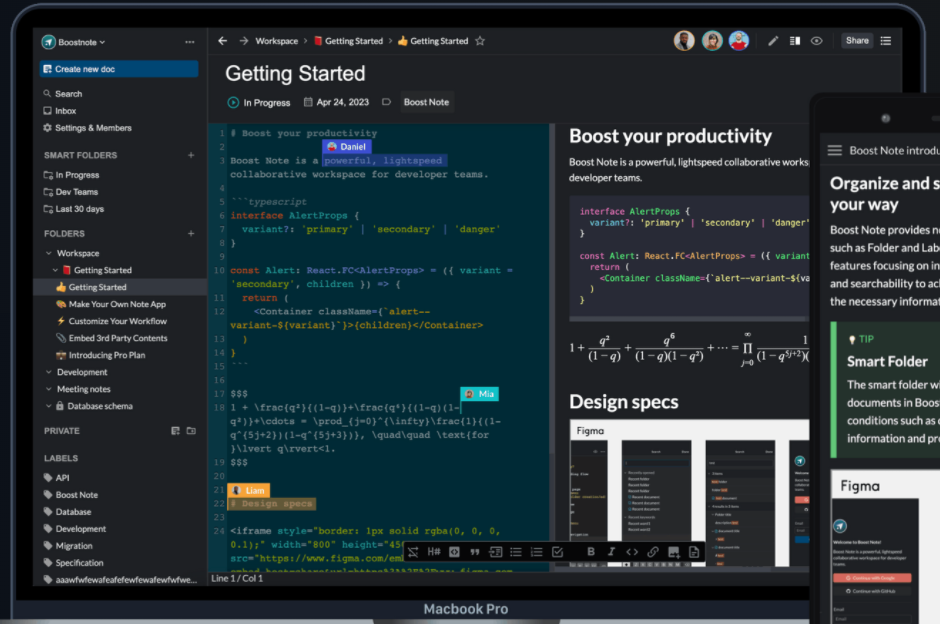Open the Make Your Own Note App doc
The image size is (940, 624).
click(111, 305)
